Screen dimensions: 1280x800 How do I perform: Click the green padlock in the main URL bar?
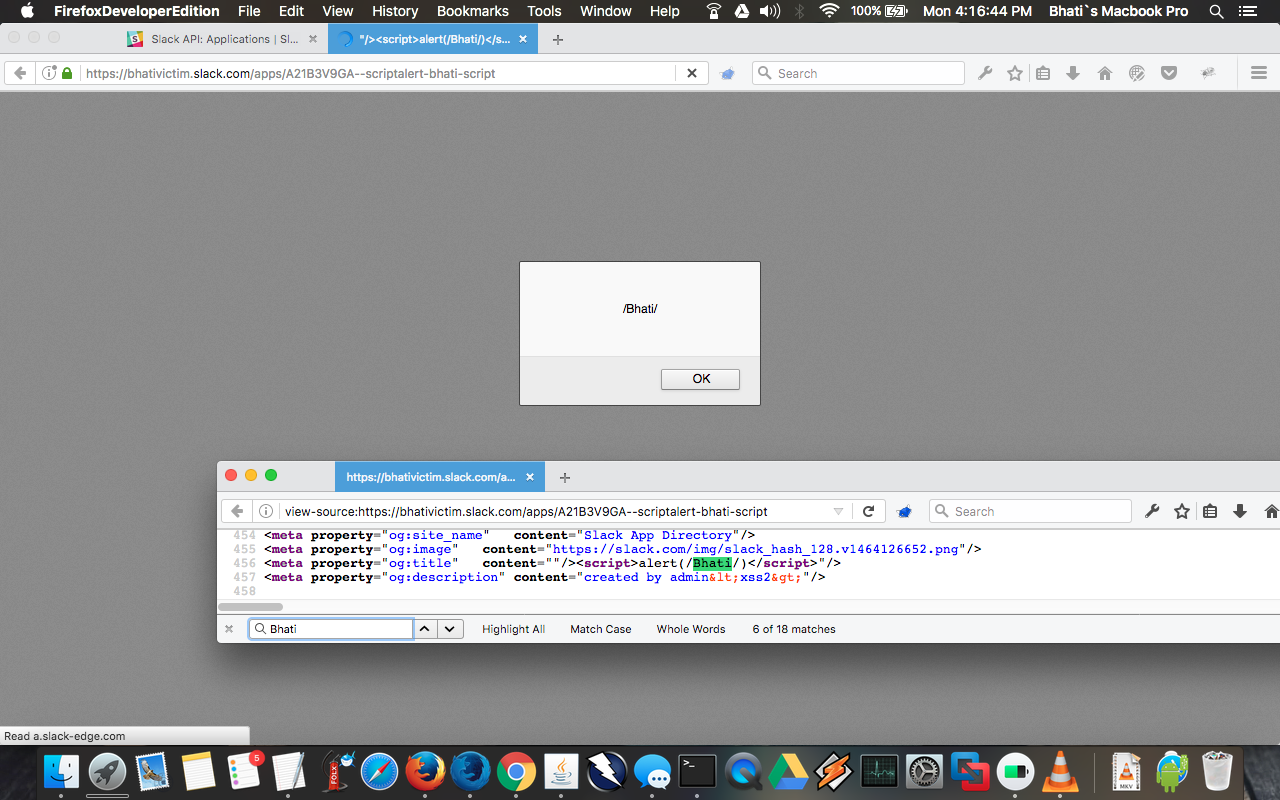pyautogui.click(x=67, y=73)
